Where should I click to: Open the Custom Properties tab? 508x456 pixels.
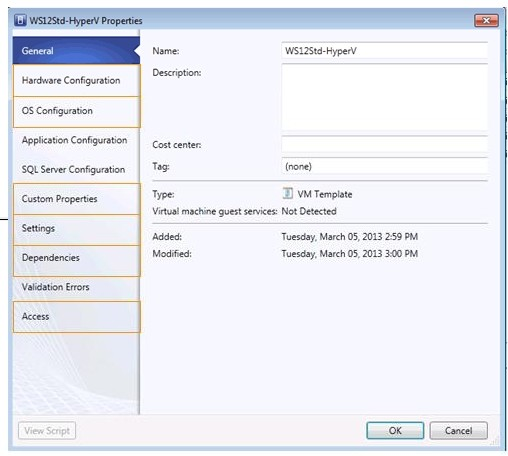click(x=76, y=199)
